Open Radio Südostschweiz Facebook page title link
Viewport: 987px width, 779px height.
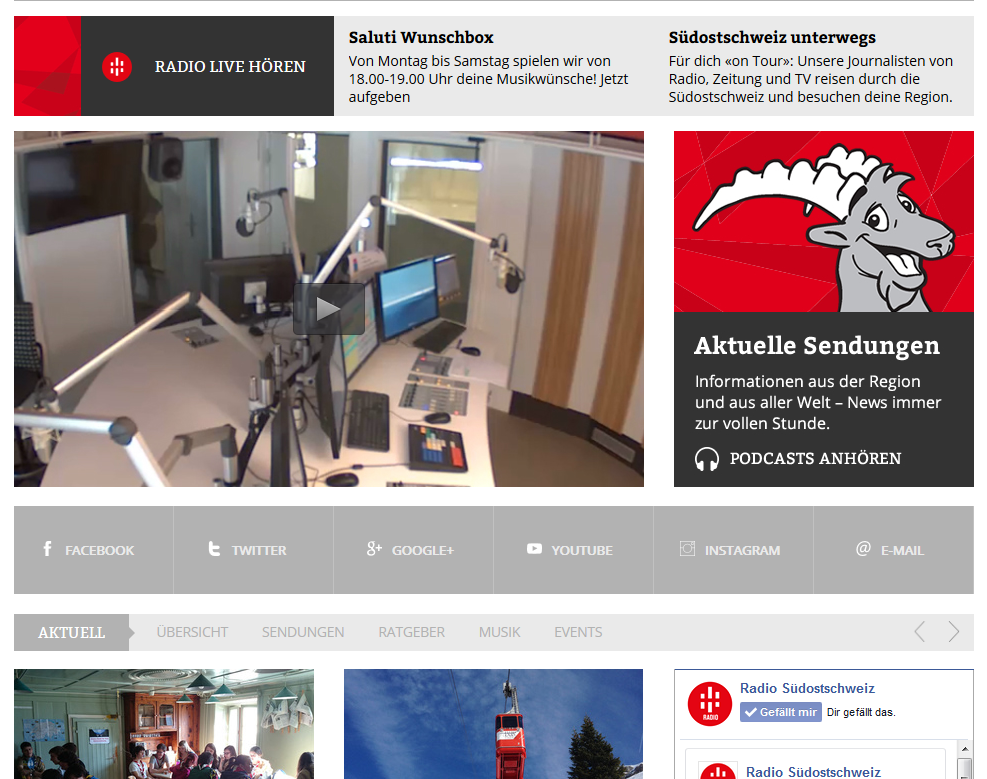tap(807, 688)
